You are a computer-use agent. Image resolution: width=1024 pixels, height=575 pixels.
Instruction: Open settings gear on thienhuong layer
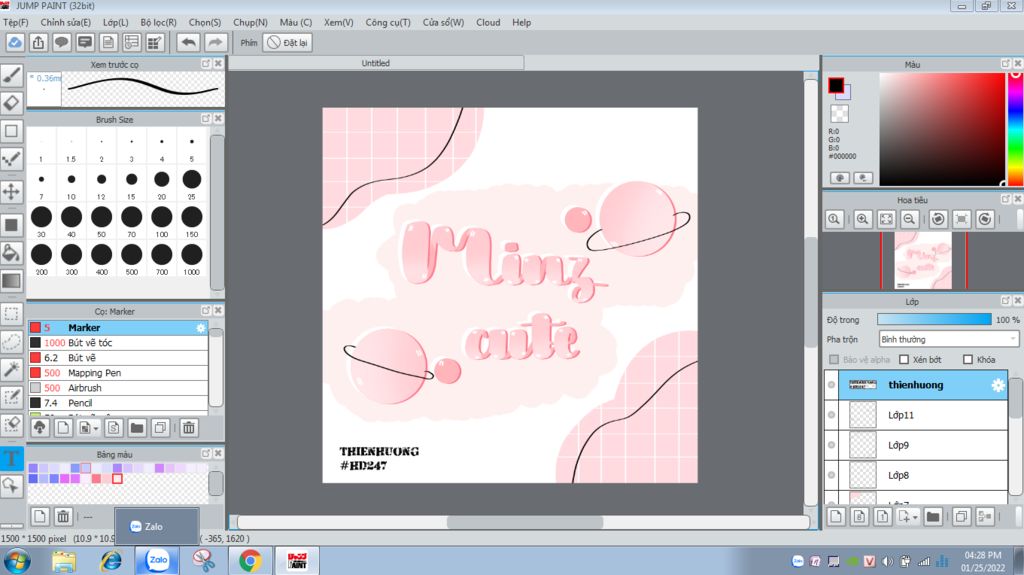[x=997, y=385]
